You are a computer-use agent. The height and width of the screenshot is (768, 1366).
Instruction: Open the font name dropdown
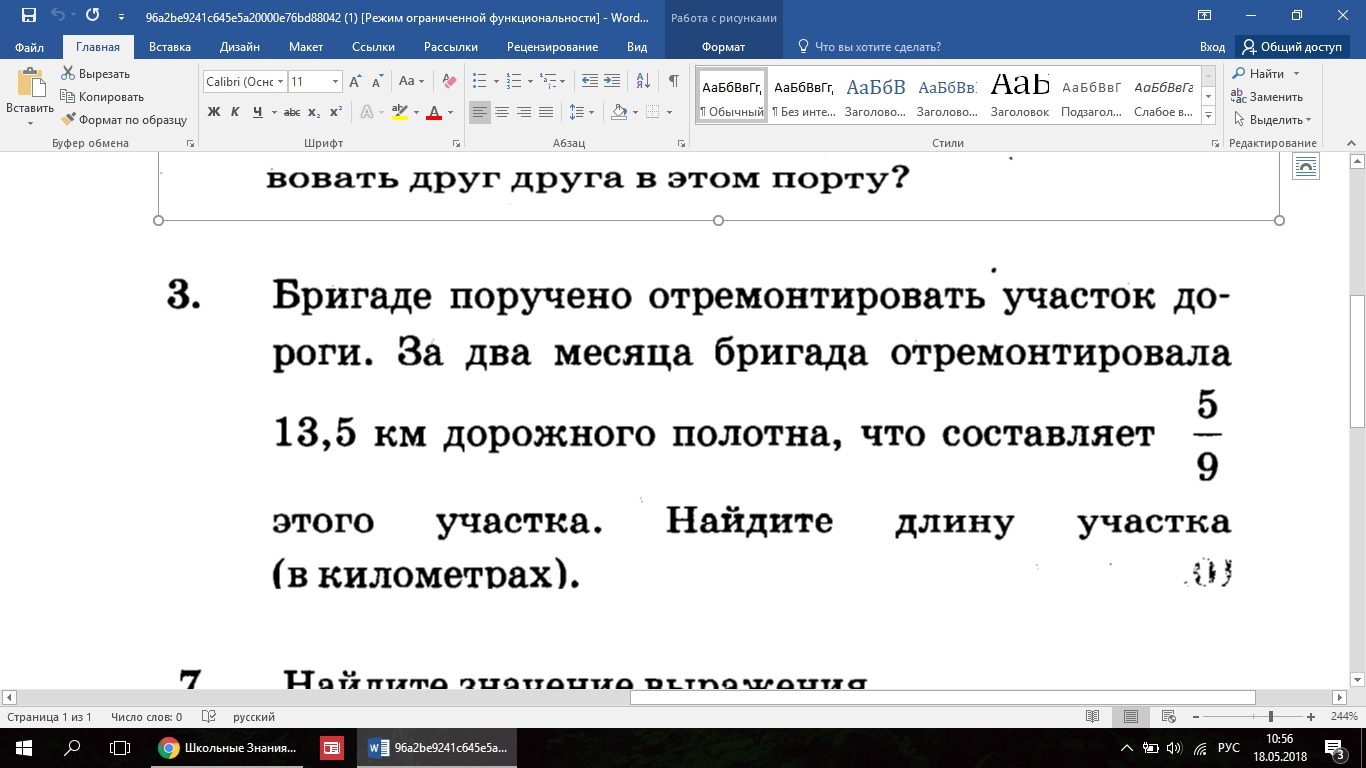tap(281, 82)
